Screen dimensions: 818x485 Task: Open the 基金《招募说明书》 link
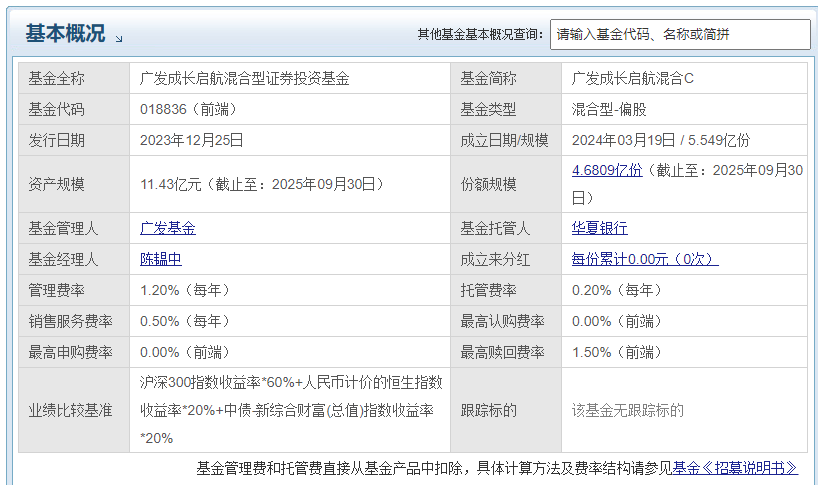click(x=735, y=468)
